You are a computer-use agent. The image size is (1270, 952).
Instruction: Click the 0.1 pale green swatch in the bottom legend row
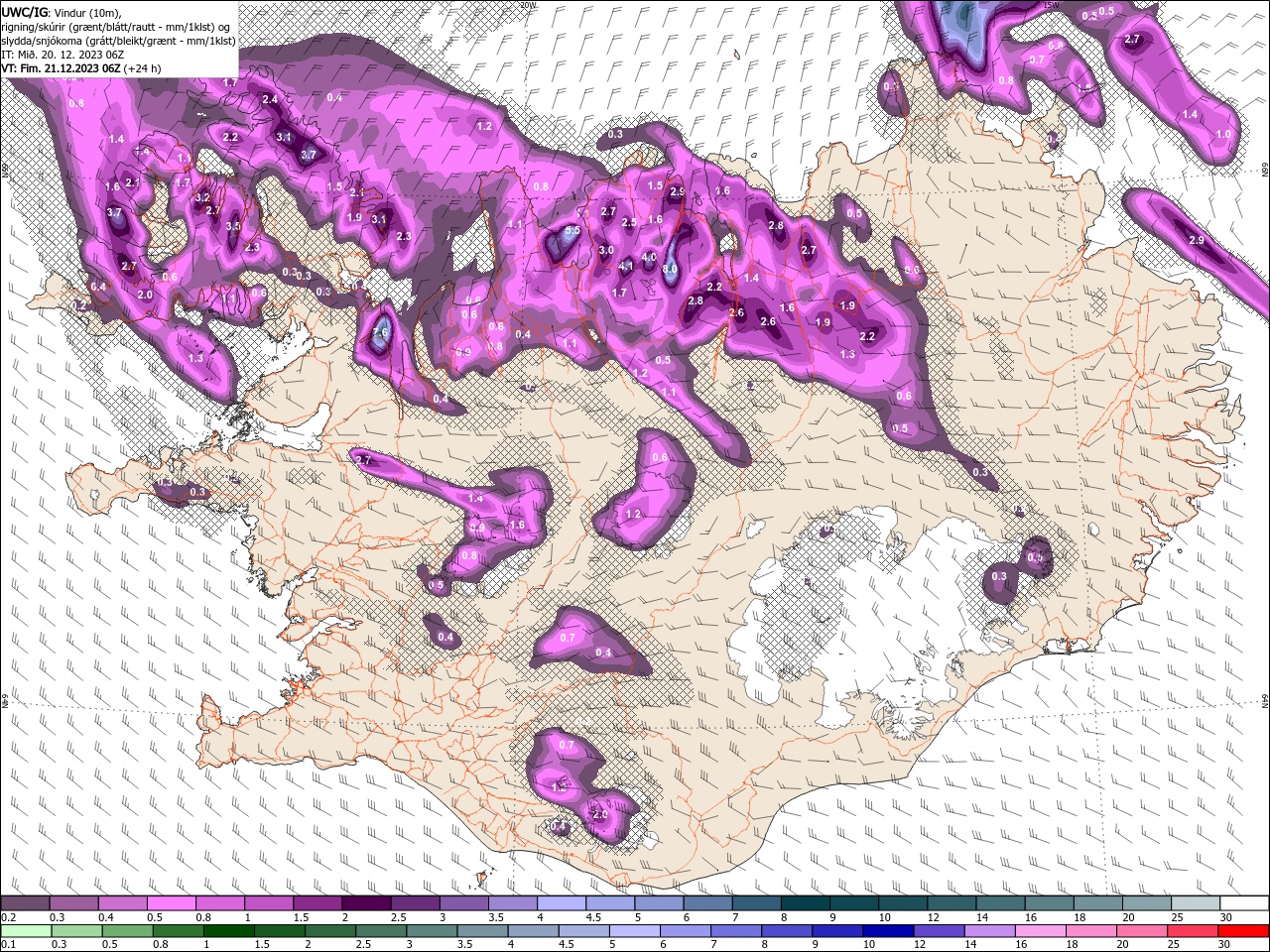(26, 931)
